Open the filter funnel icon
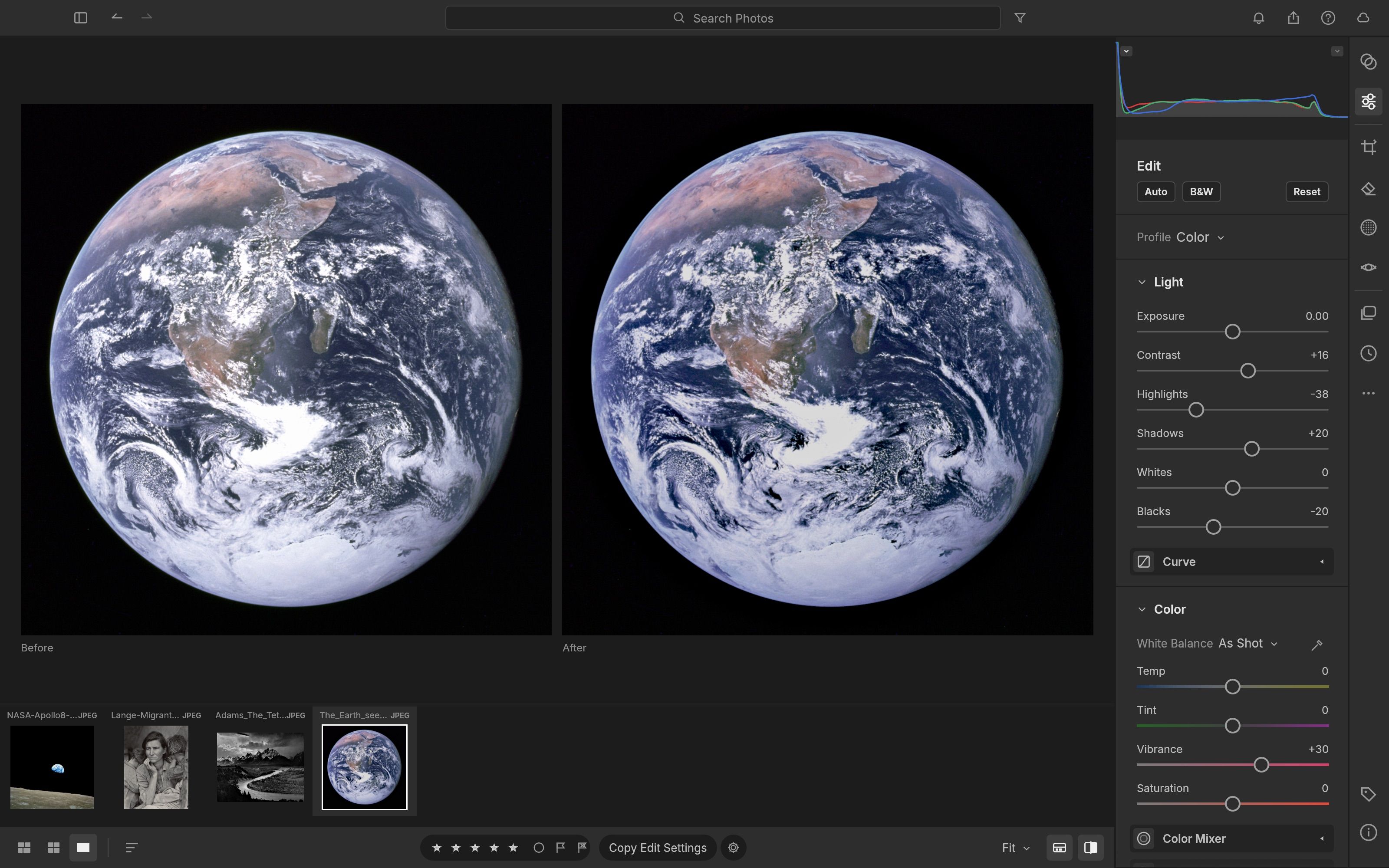 point(1020,18)
